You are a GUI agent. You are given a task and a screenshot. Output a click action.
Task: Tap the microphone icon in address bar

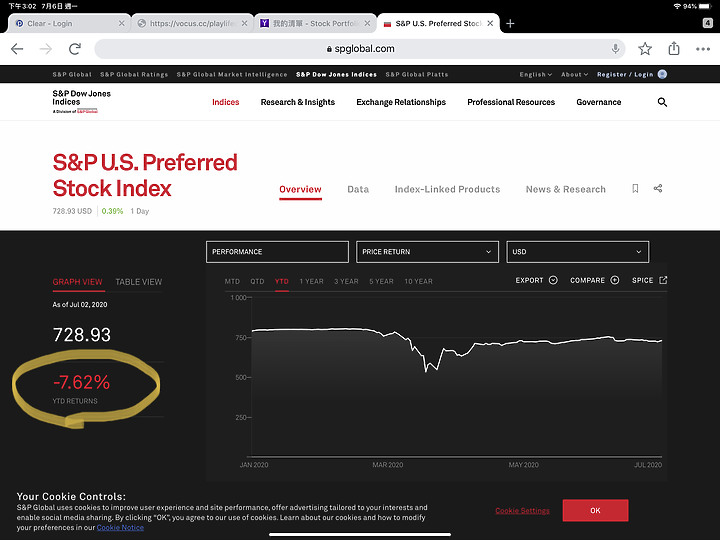click(x=615, y=49)
